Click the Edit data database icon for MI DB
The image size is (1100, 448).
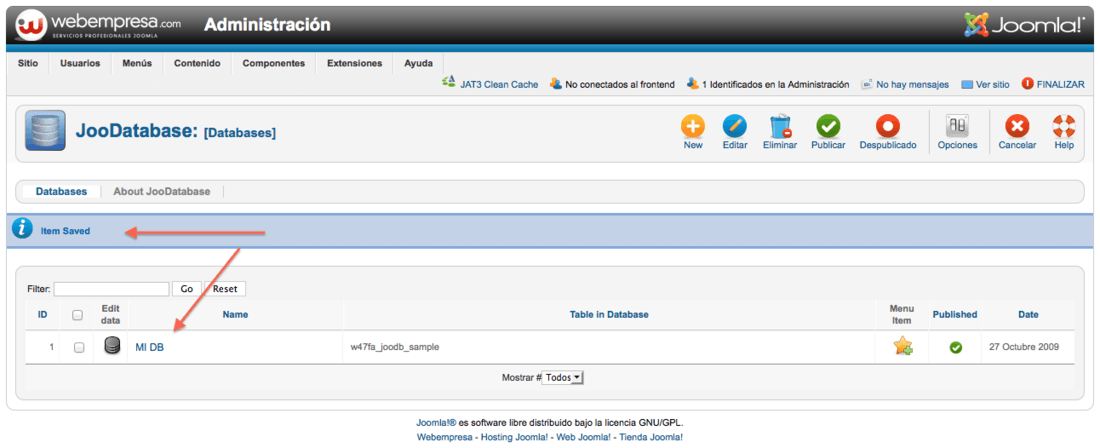(112, 346)
